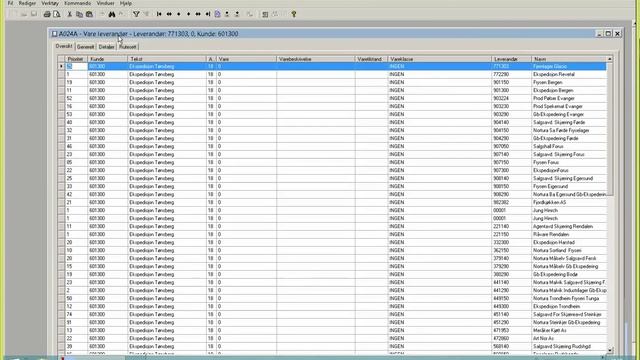This screenshot has width=640, height=360.
Task: Select the name cell Fryseri Bergen
Action: [x=569, y=82]
